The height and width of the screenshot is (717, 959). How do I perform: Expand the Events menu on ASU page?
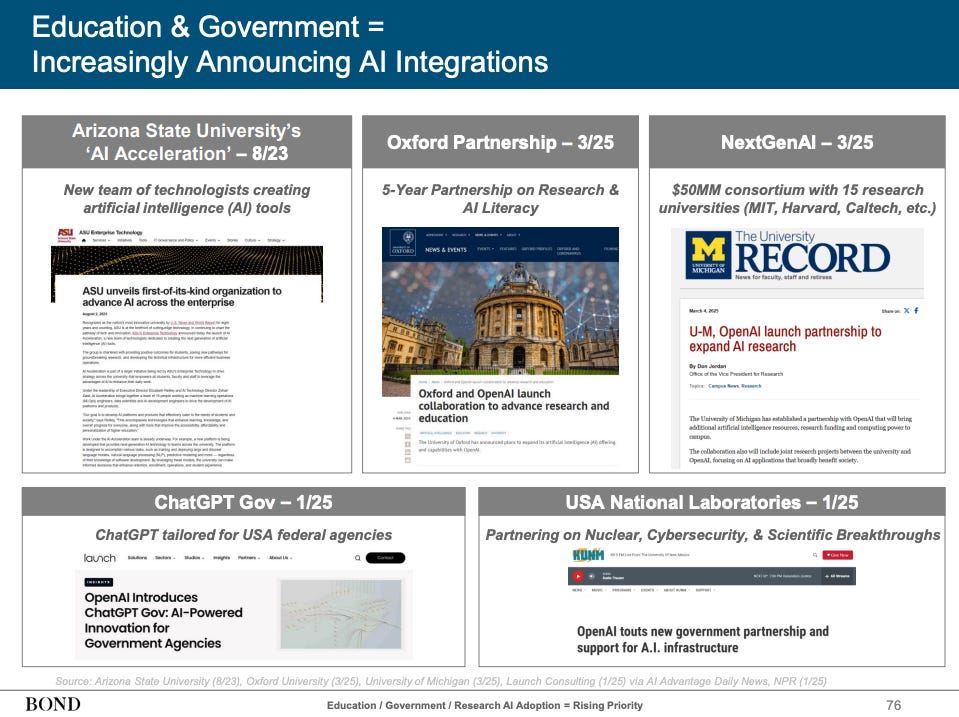(x=213, y=240)
